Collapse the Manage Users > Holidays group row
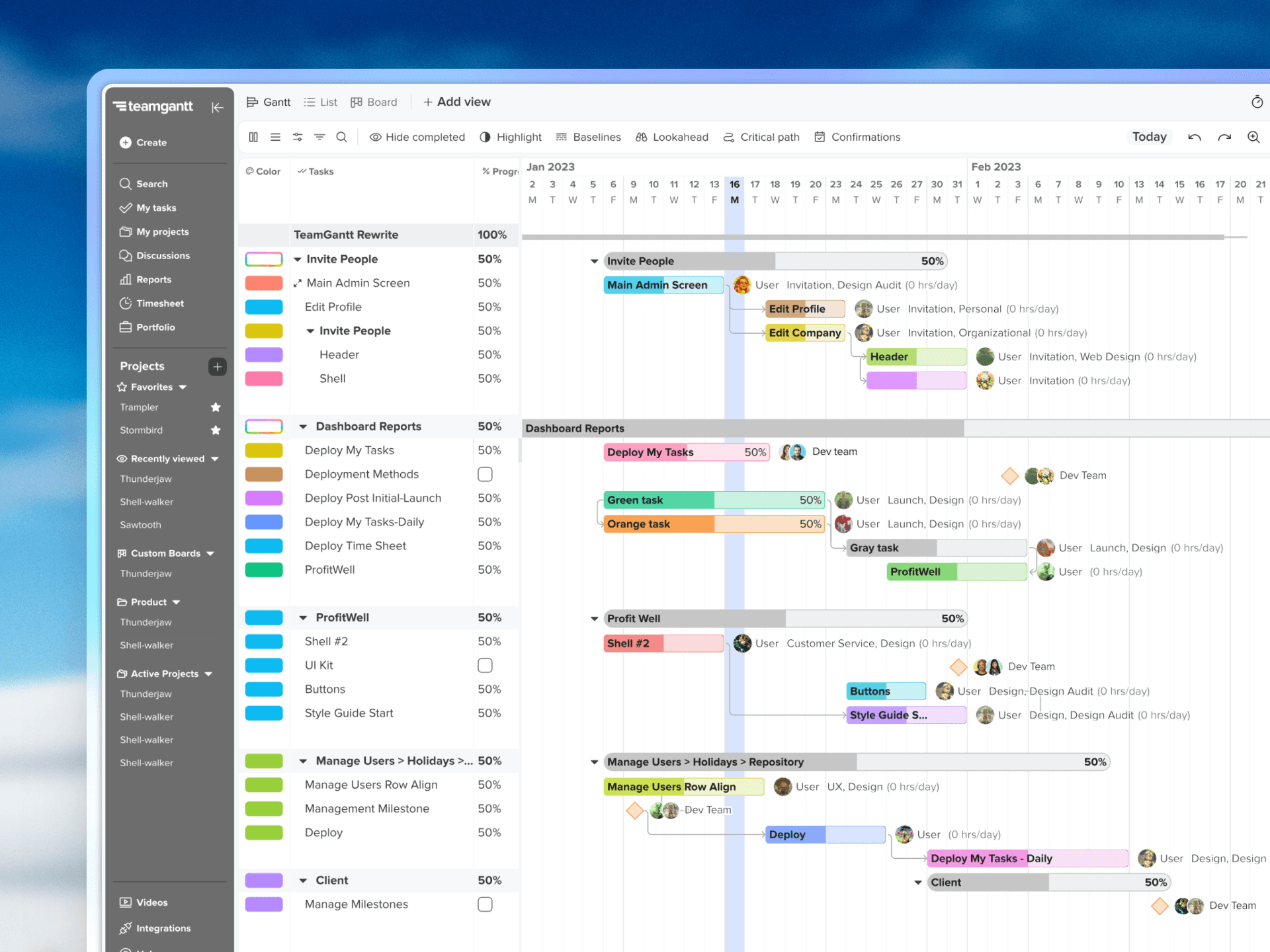1270x952 pixels. tap(303, 761)
